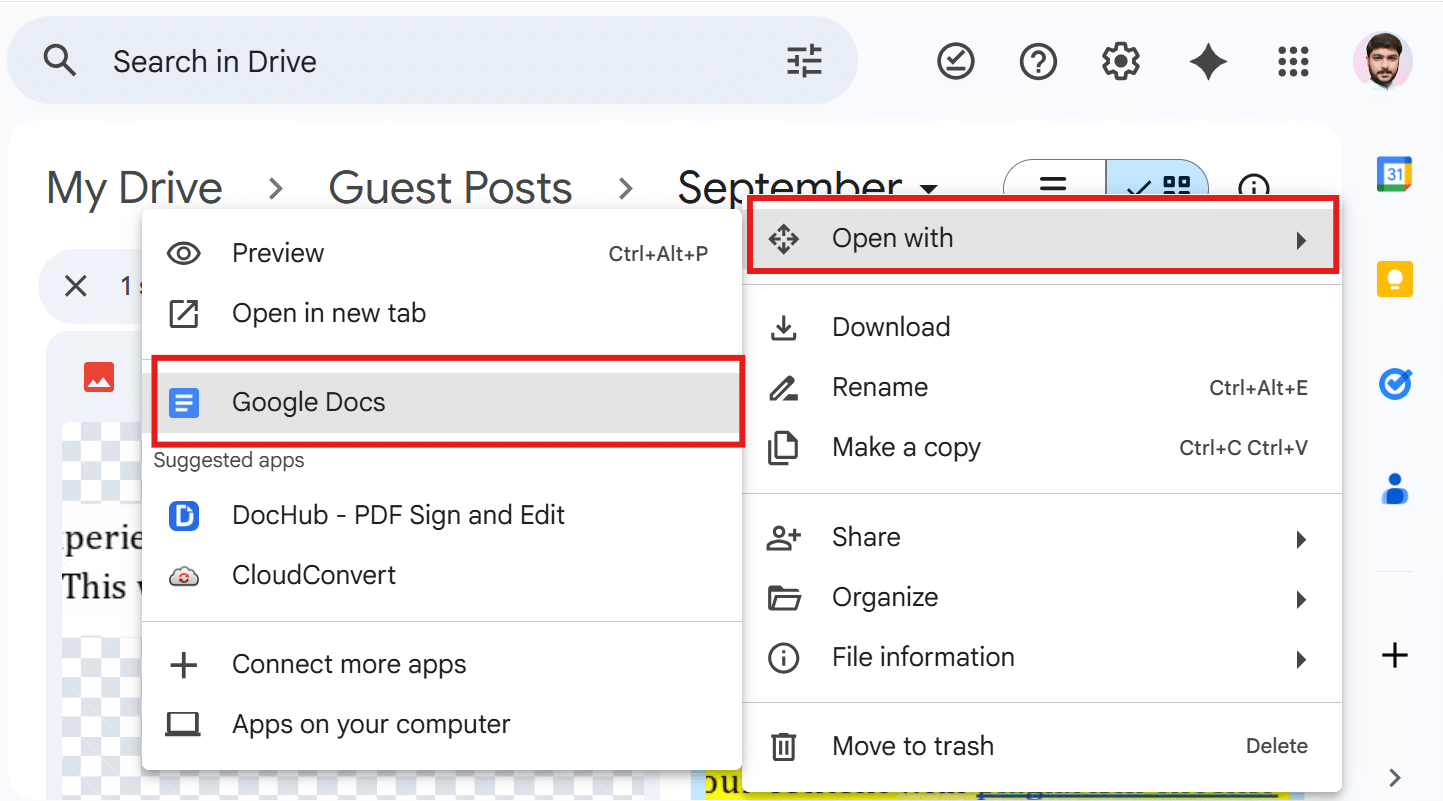Click the image file type icon

coord(99,377)
